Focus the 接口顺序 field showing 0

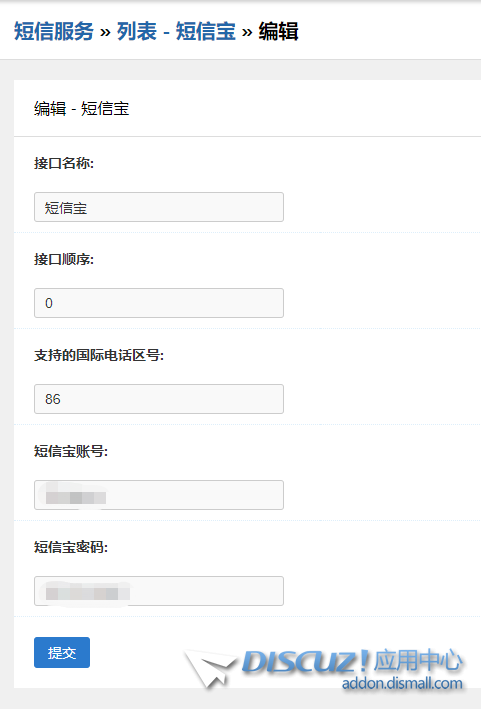tap(159, 303)
